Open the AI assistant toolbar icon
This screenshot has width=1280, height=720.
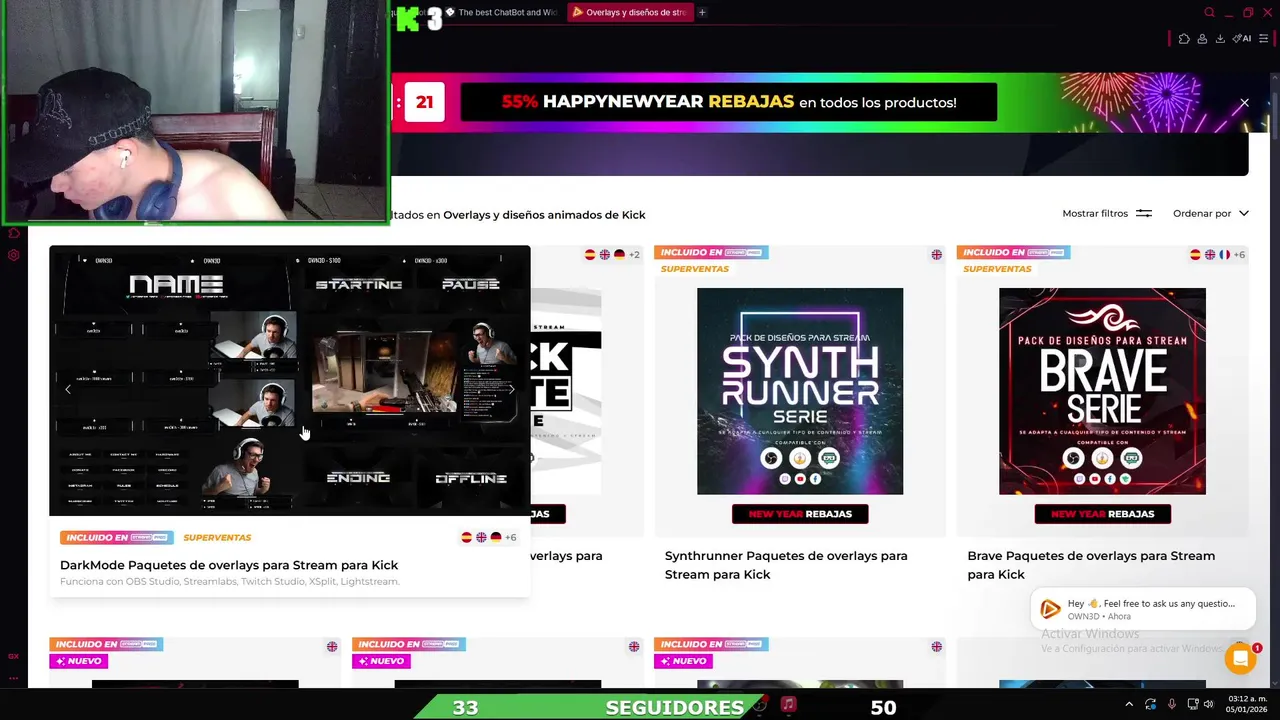click(x=1242, y=39)
